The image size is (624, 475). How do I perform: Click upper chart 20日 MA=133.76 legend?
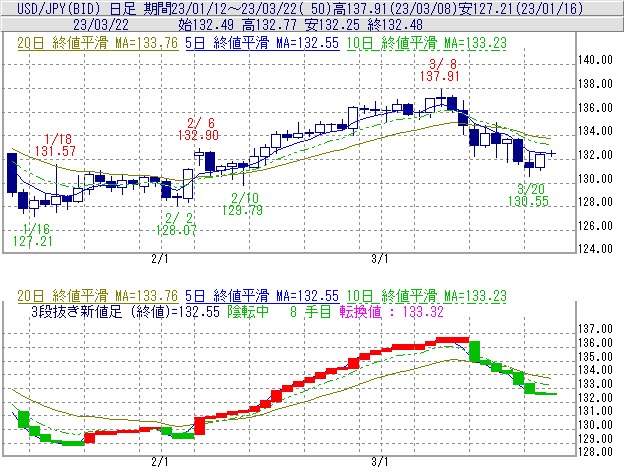(98, 43)
